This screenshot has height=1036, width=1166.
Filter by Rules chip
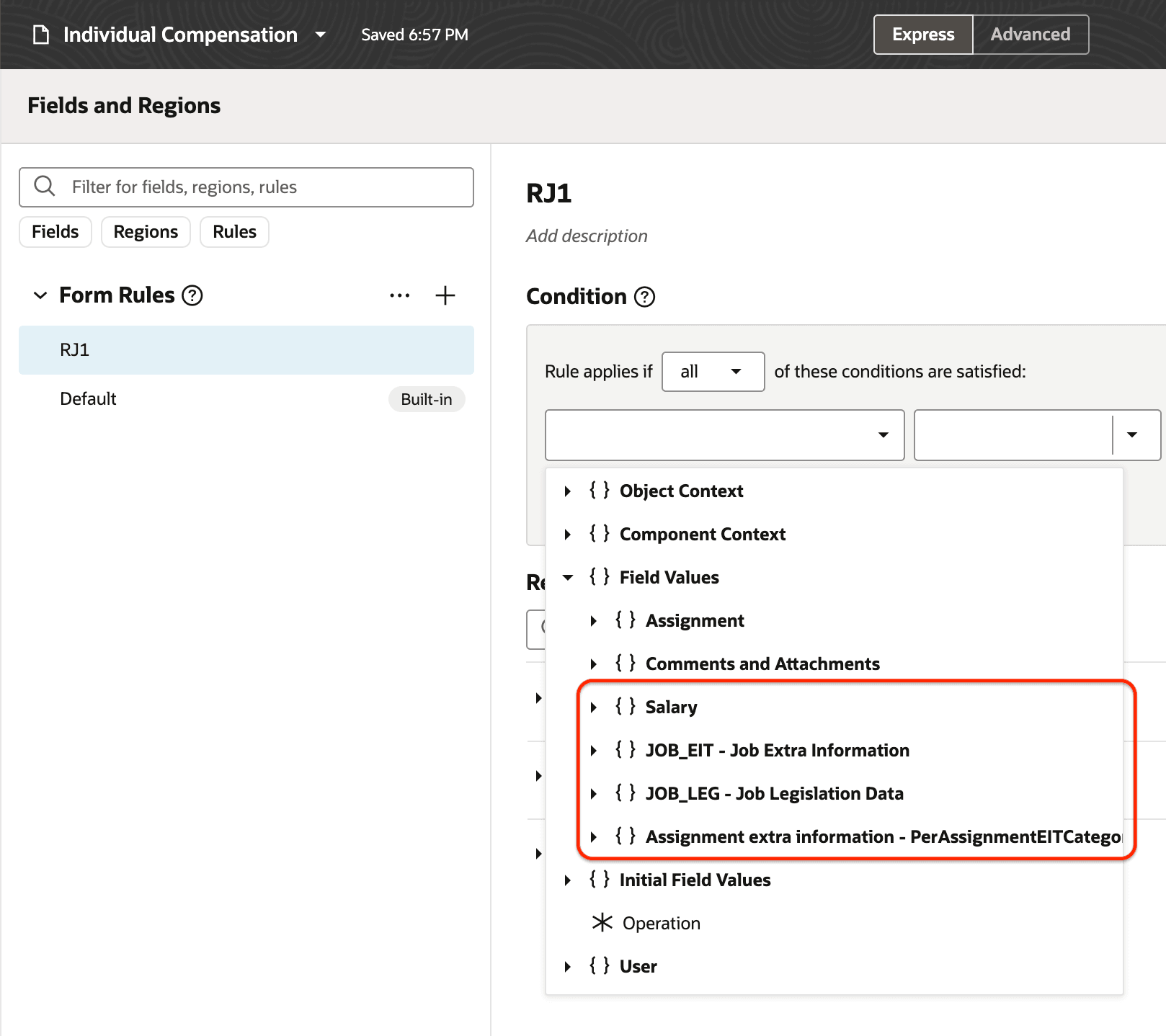pos(234,232)
